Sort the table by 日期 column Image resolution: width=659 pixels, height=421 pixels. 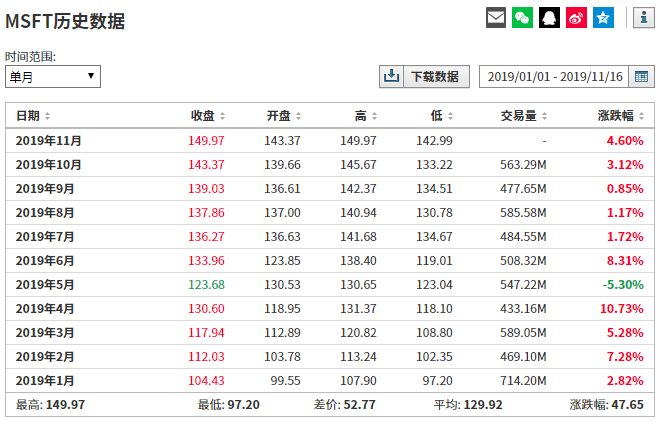click(33, 116)
